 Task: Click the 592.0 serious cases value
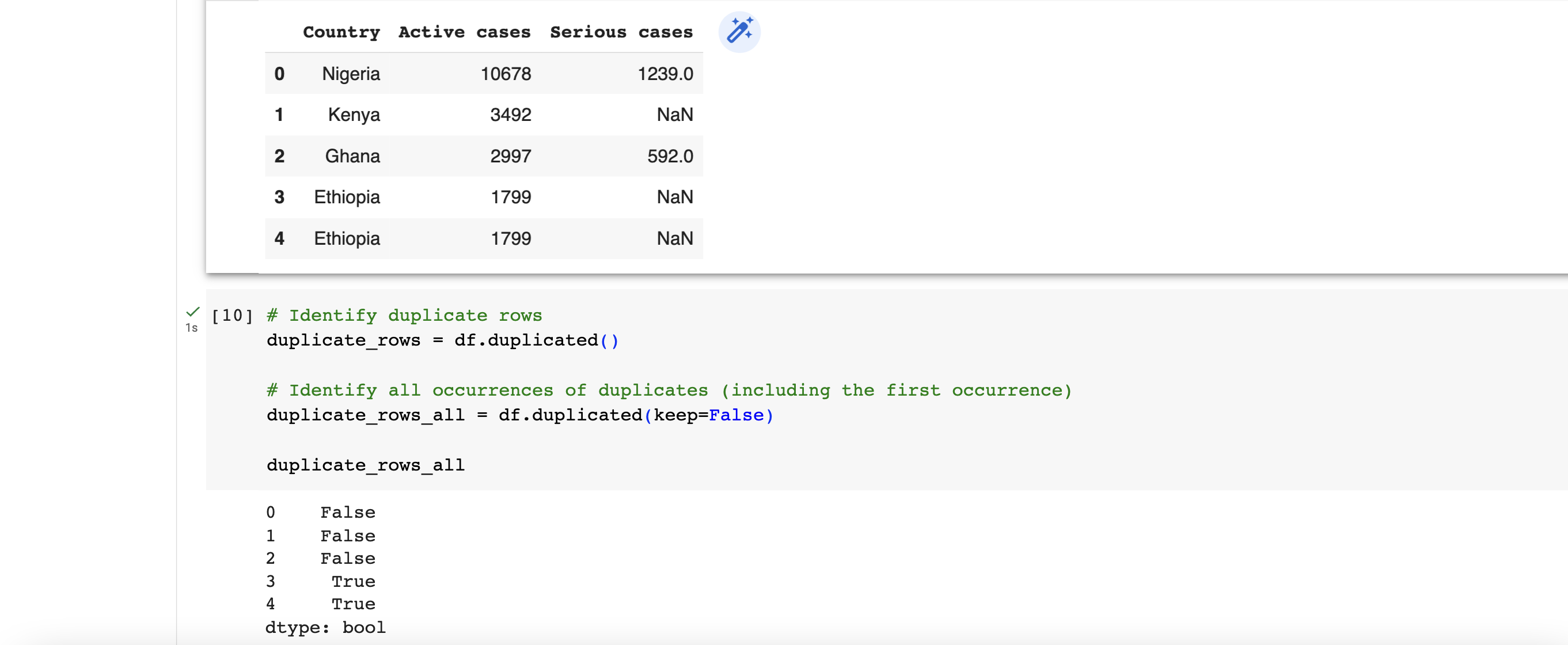click(670, 155)
